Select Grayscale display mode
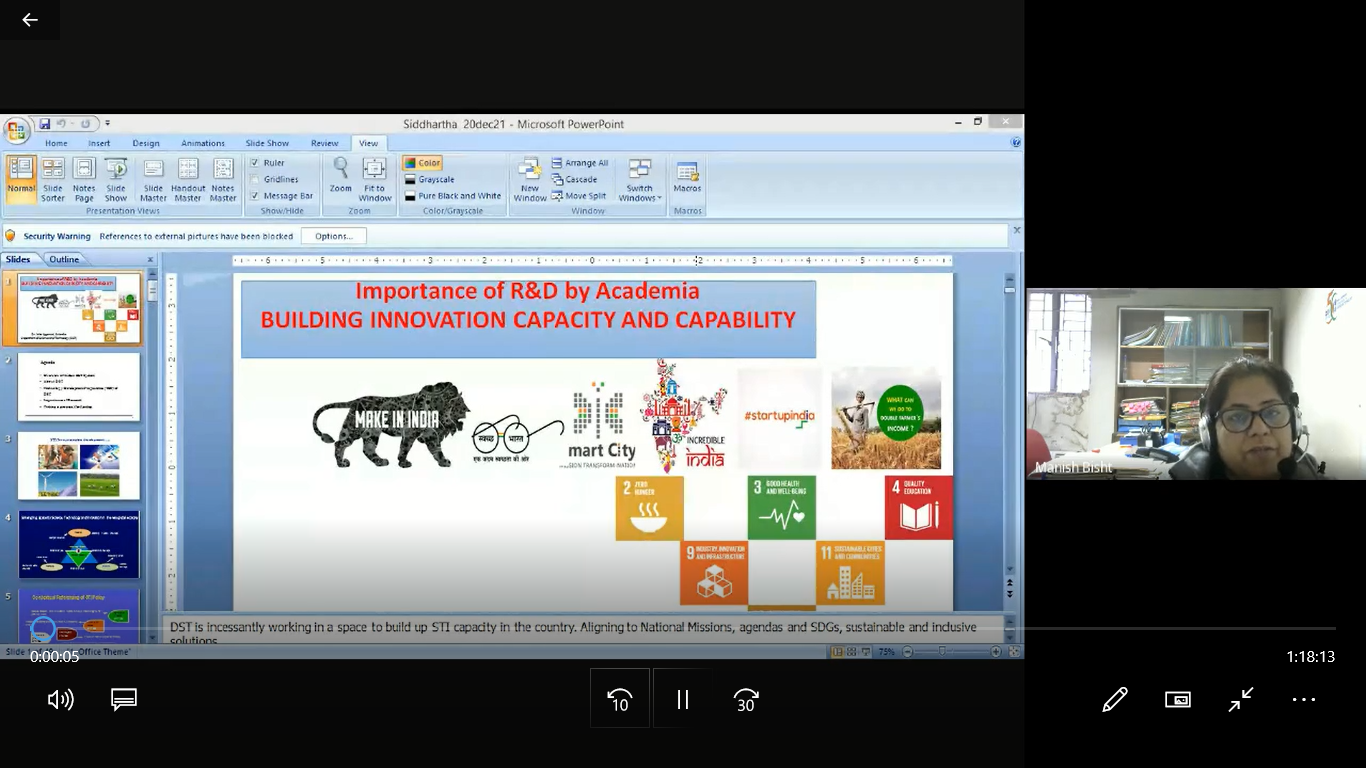The image size is (1366, 768). [429, 179]
